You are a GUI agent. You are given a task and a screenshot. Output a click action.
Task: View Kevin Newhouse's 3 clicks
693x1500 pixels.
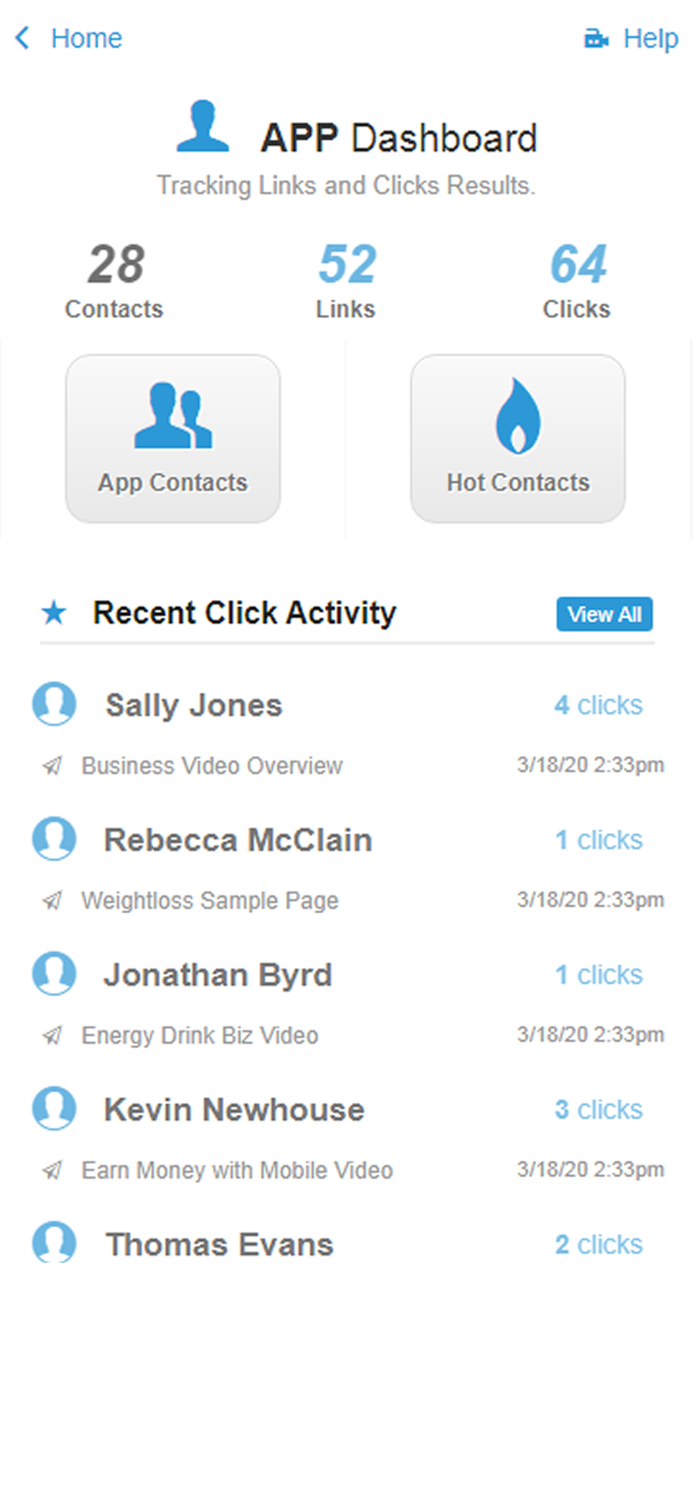tap(598, 1109)
